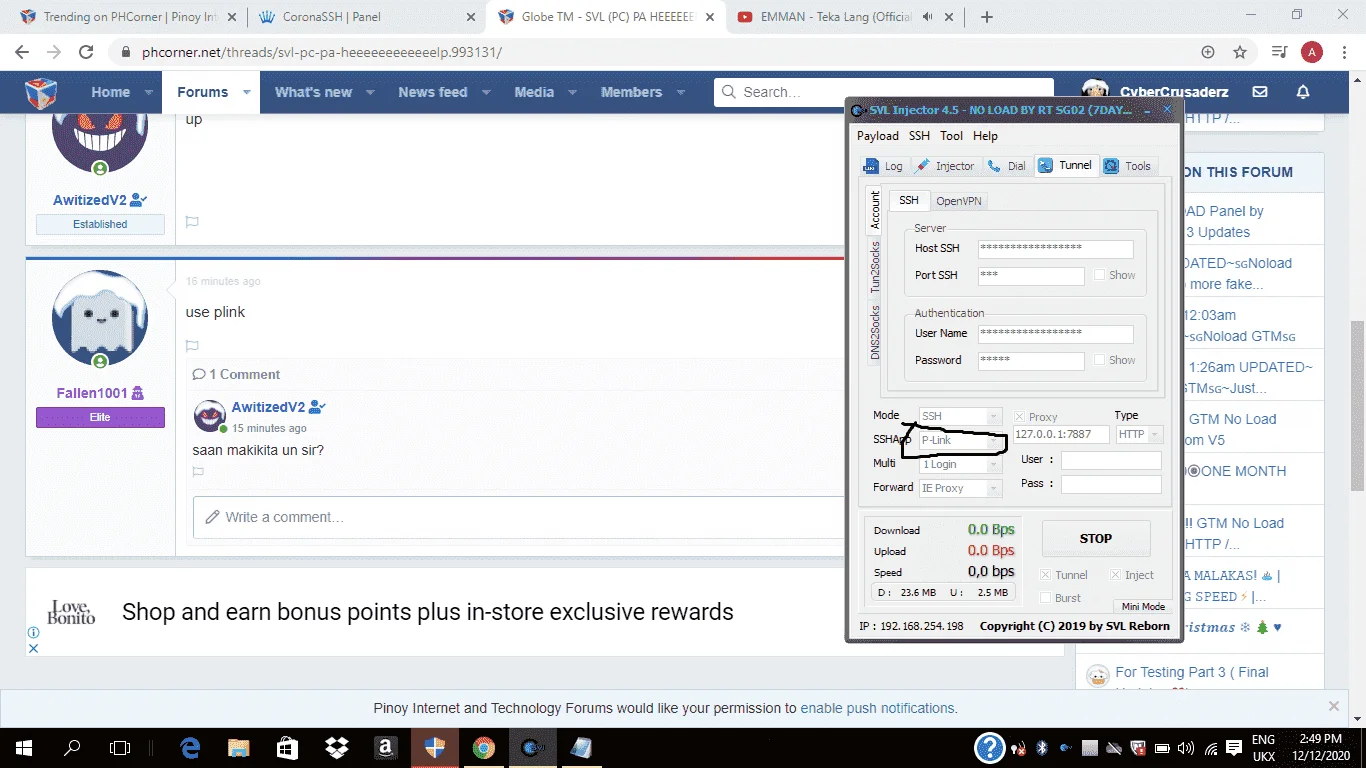Expand the Multi login dropdown
This screenshot has width=1366, height=768.
[994, 464]
